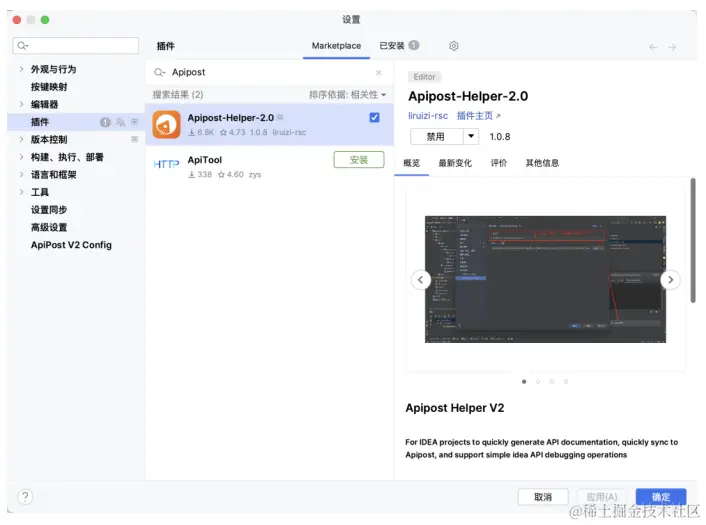Select ApiPost V2 Config in settings tree
Viewport: 706px width, 525px height.
coord(71,244)
